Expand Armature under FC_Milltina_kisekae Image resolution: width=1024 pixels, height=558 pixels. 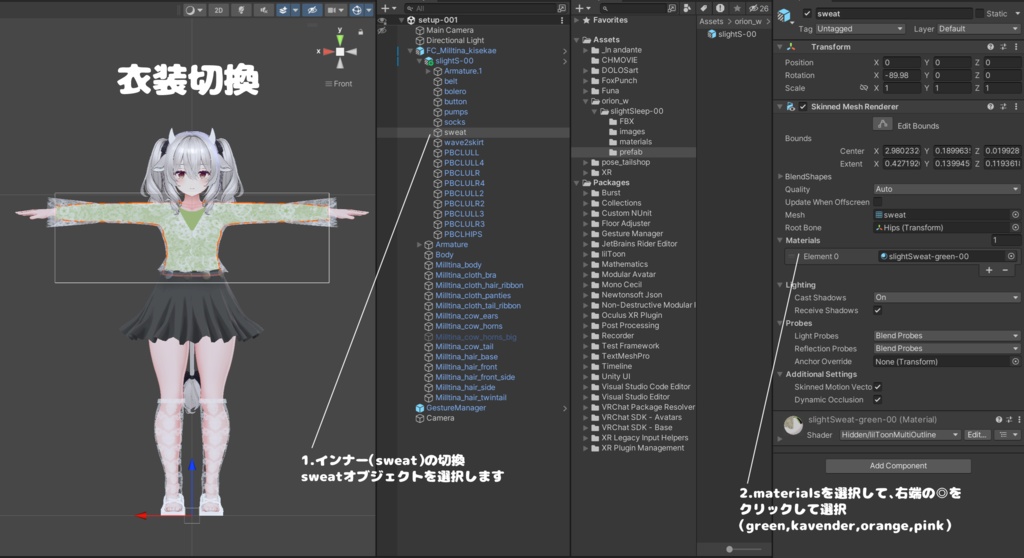(x=419, y=244)
